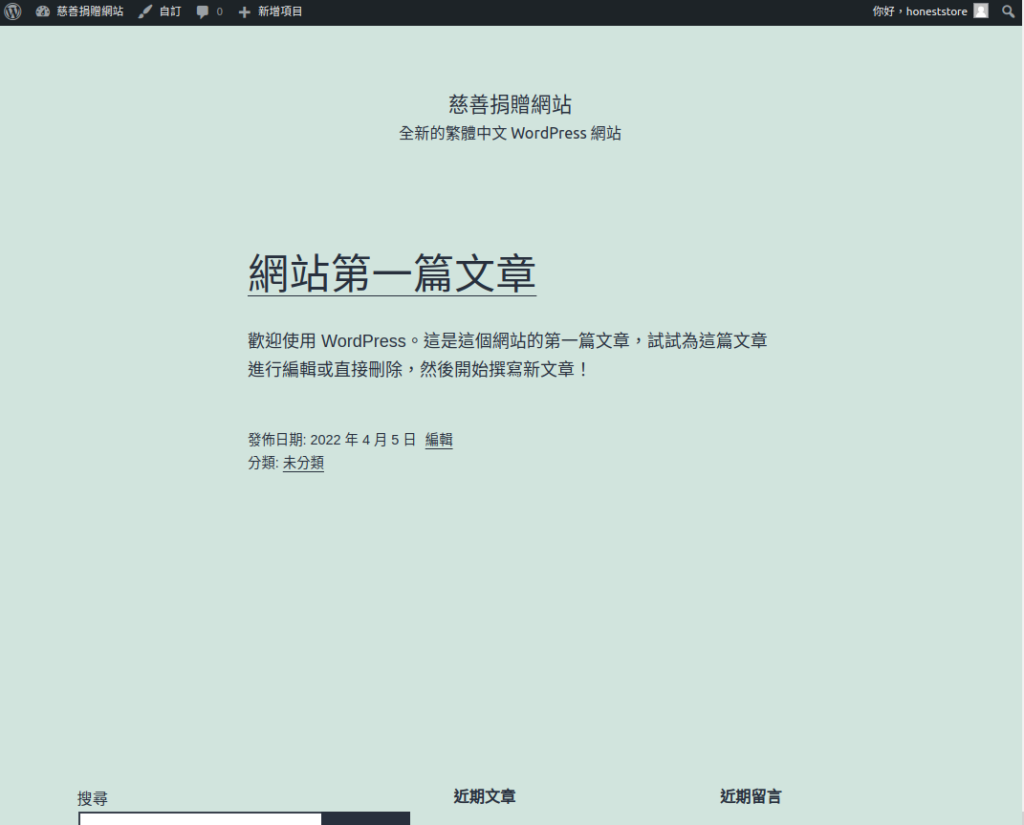Screen dimensions: 1024x825
Task: Click the 編輯 link under the post
Action: (439, 439)
